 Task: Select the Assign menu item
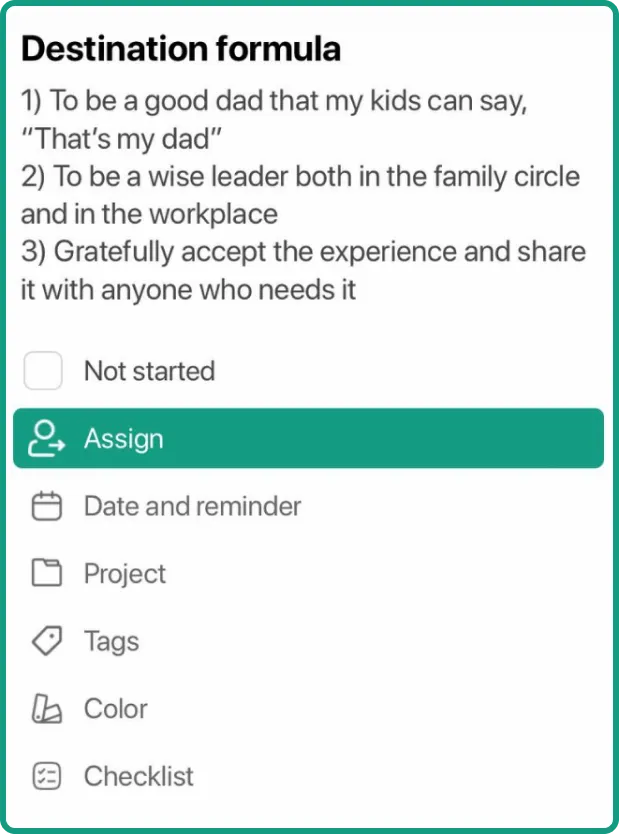pos(308,438)
